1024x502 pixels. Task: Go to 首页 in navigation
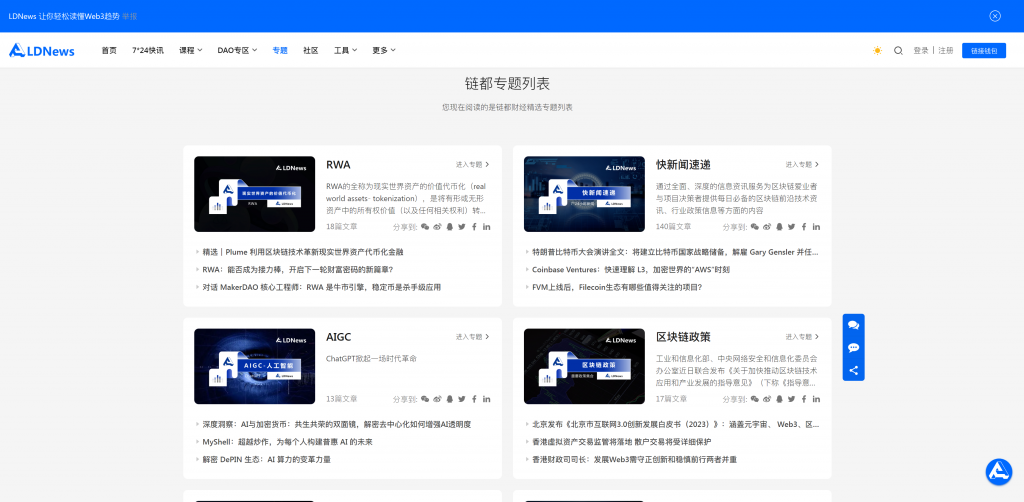pyautogui.click(x=109, y=50)
